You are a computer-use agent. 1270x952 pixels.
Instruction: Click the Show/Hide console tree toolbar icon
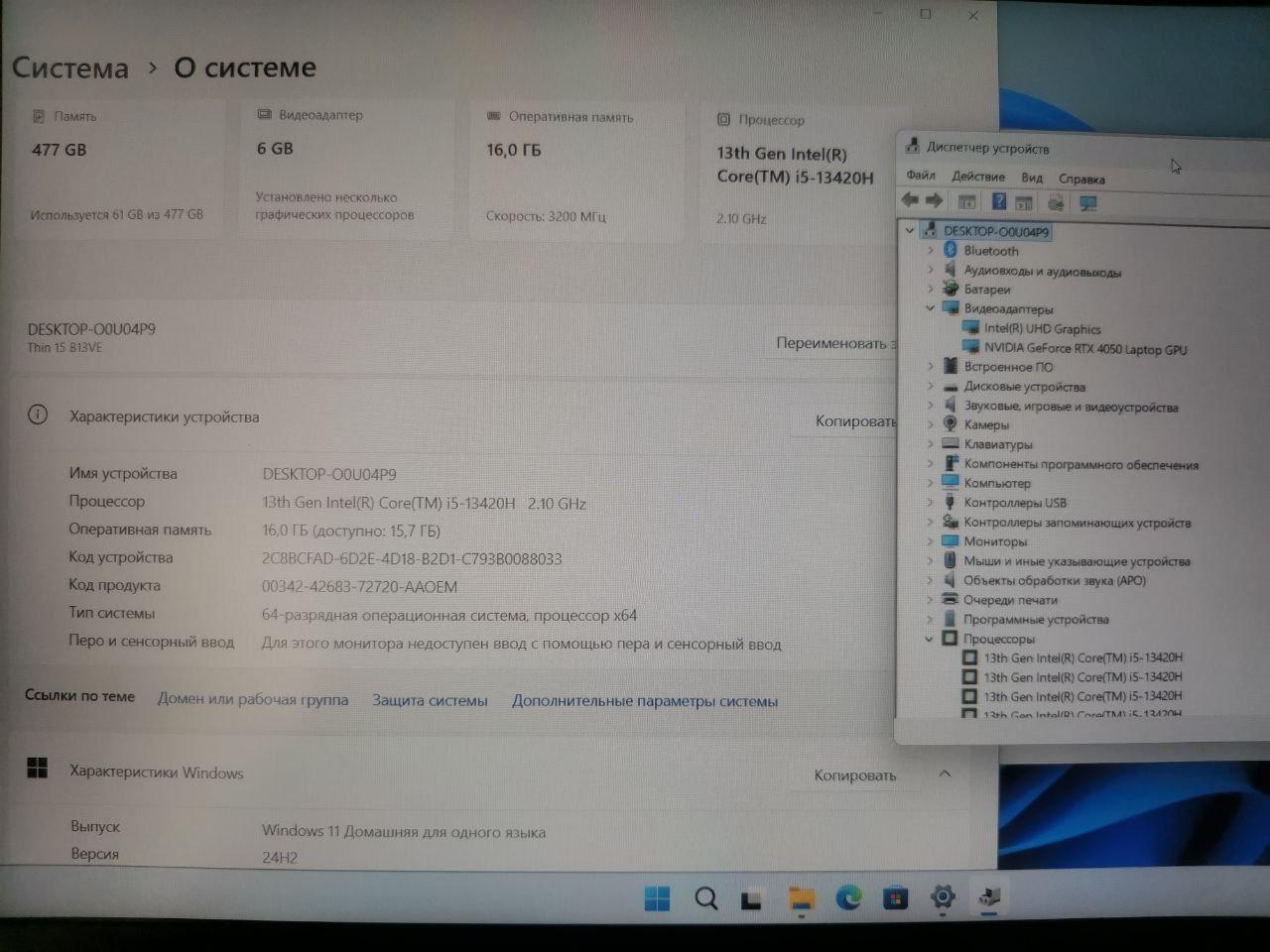(967, 202)
